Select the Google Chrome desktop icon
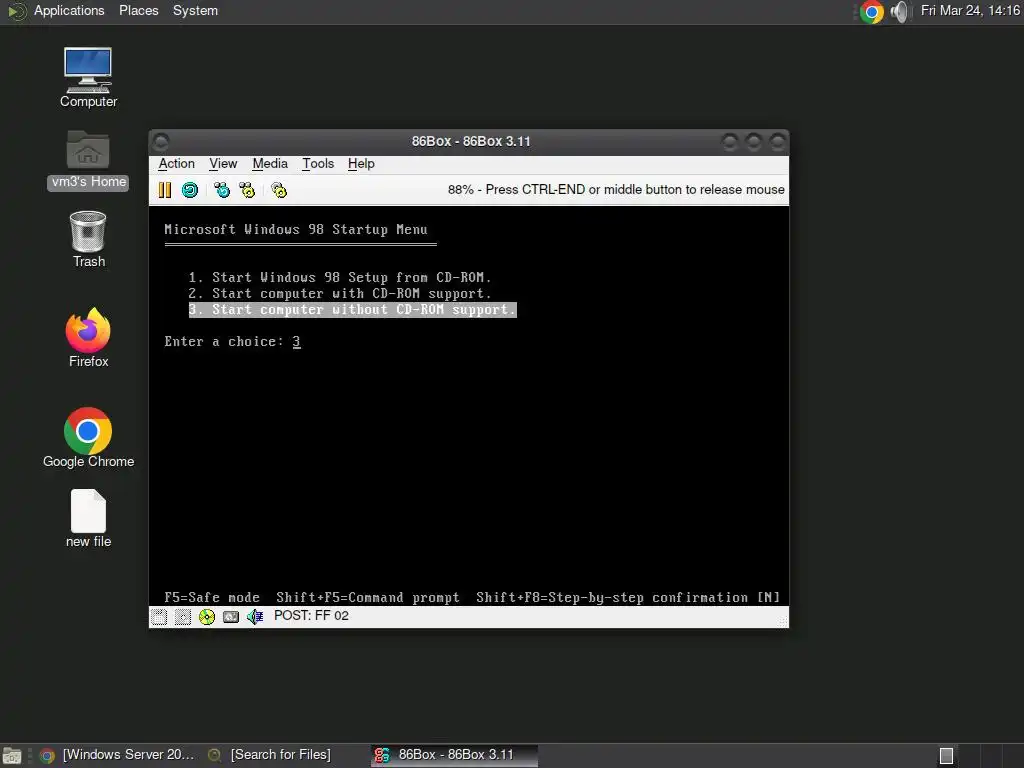 (88, 438)
